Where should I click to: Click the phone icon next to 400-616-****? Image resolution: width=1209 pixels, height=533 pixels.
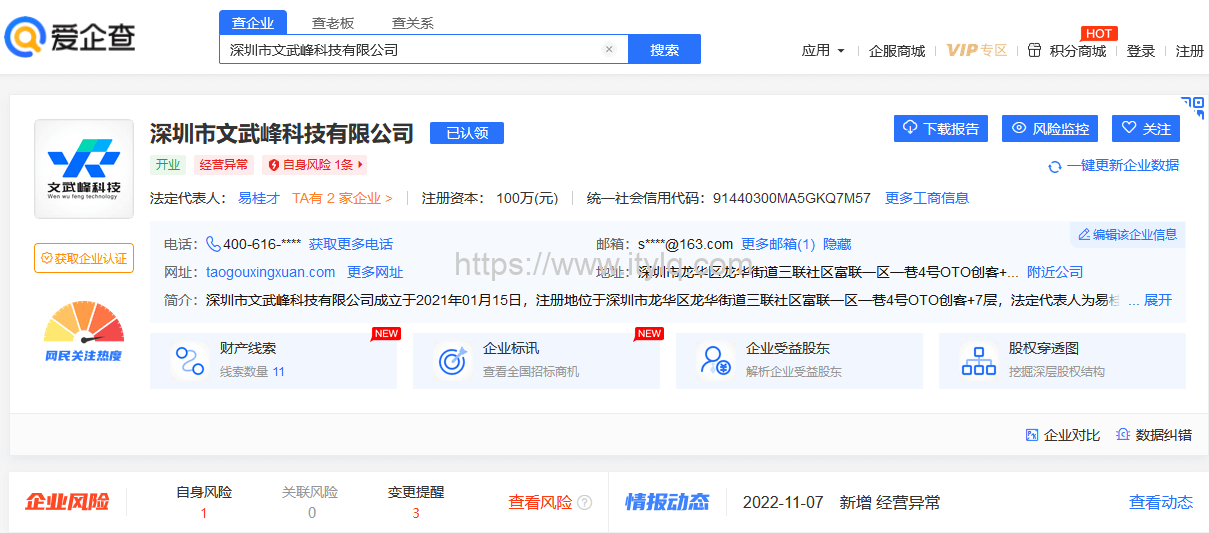point(213,244)
